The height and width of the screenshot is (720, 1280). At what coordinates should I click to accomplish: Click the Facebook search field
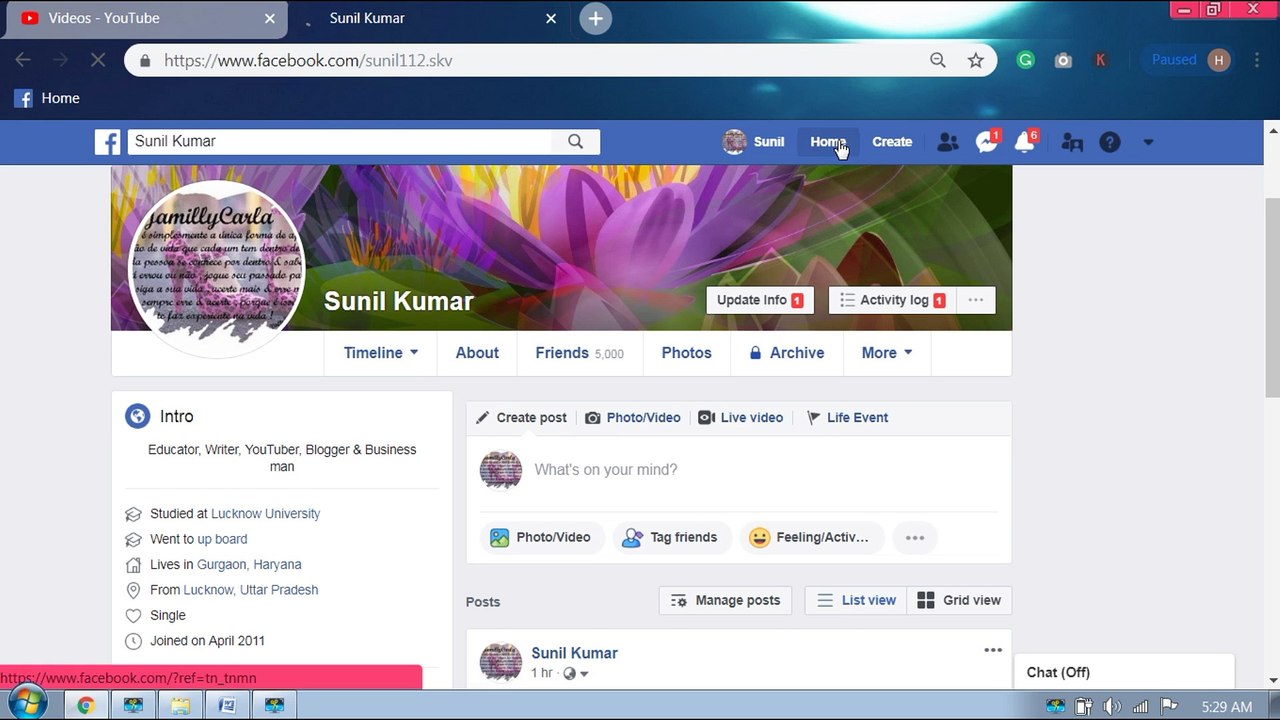[x=340, y=142]
